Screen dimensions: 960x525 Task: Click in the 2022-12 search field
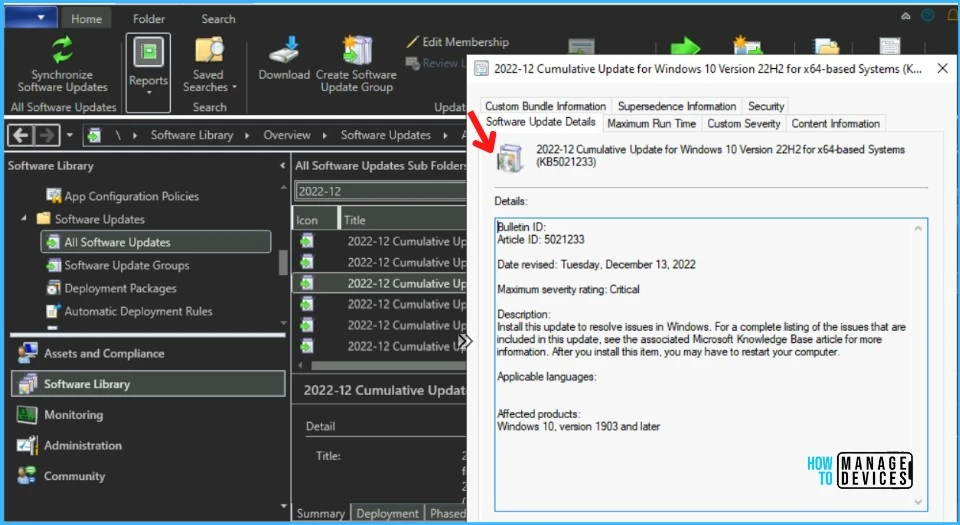point(381,191)
